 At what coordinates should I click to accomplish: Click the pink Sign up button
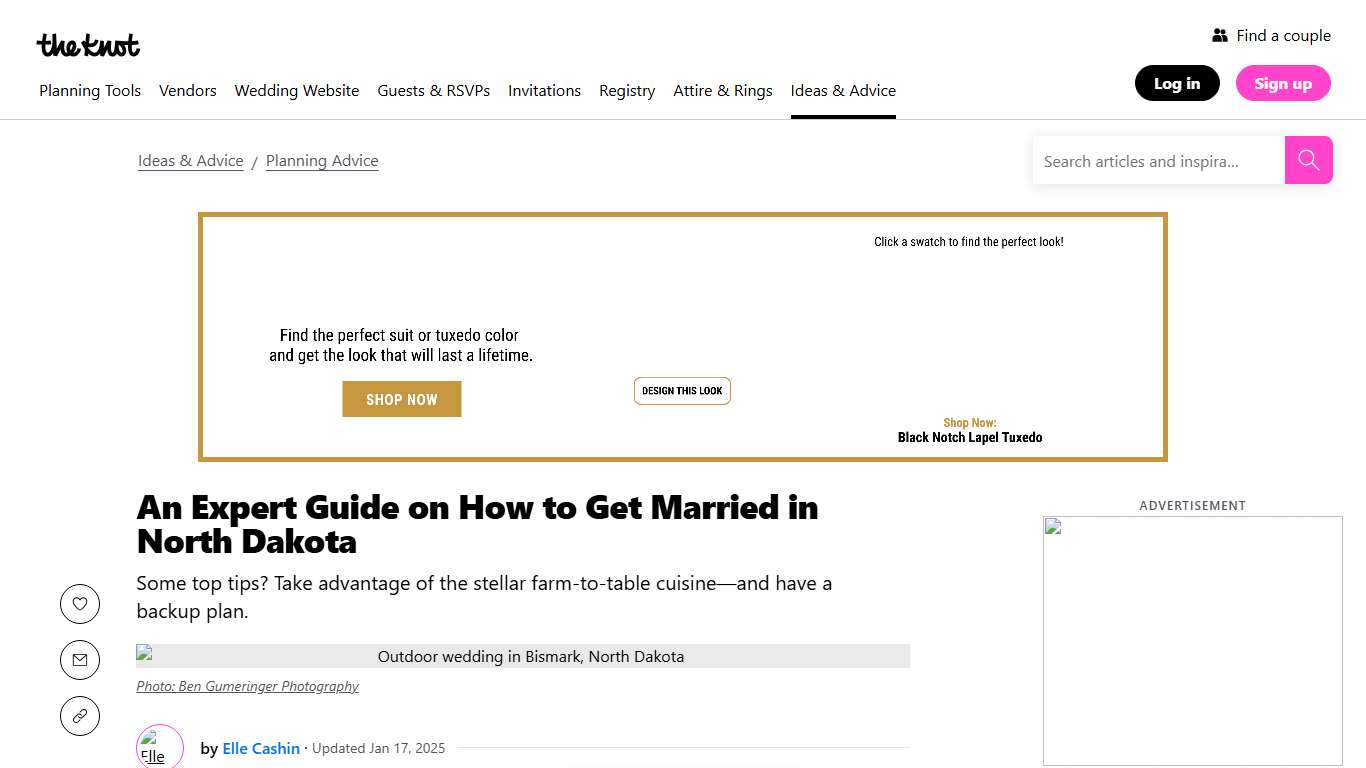pos(1283,83)
